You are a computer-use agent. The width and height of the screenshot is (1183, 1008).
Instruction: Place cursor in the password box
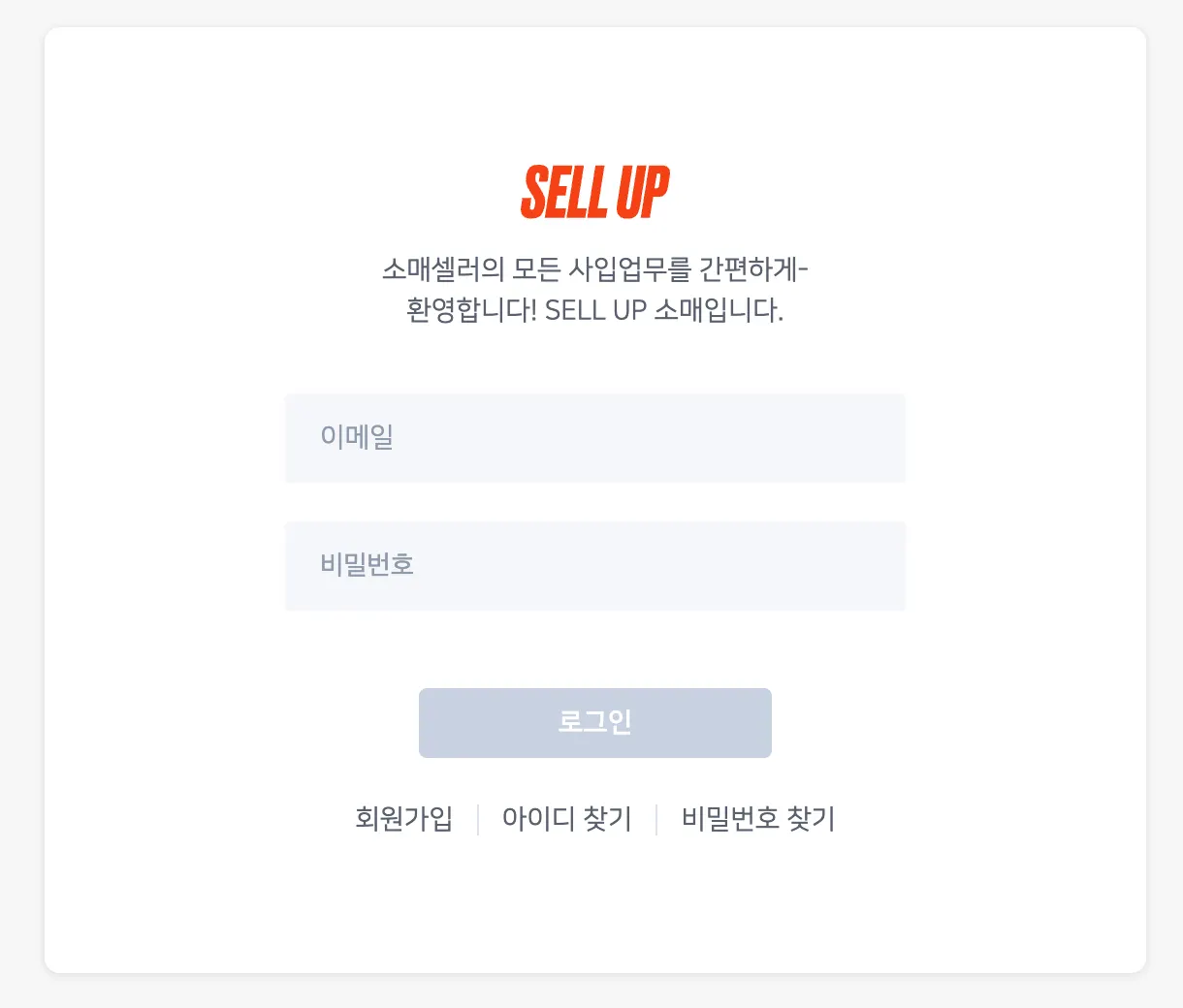[x=594, y=566]
